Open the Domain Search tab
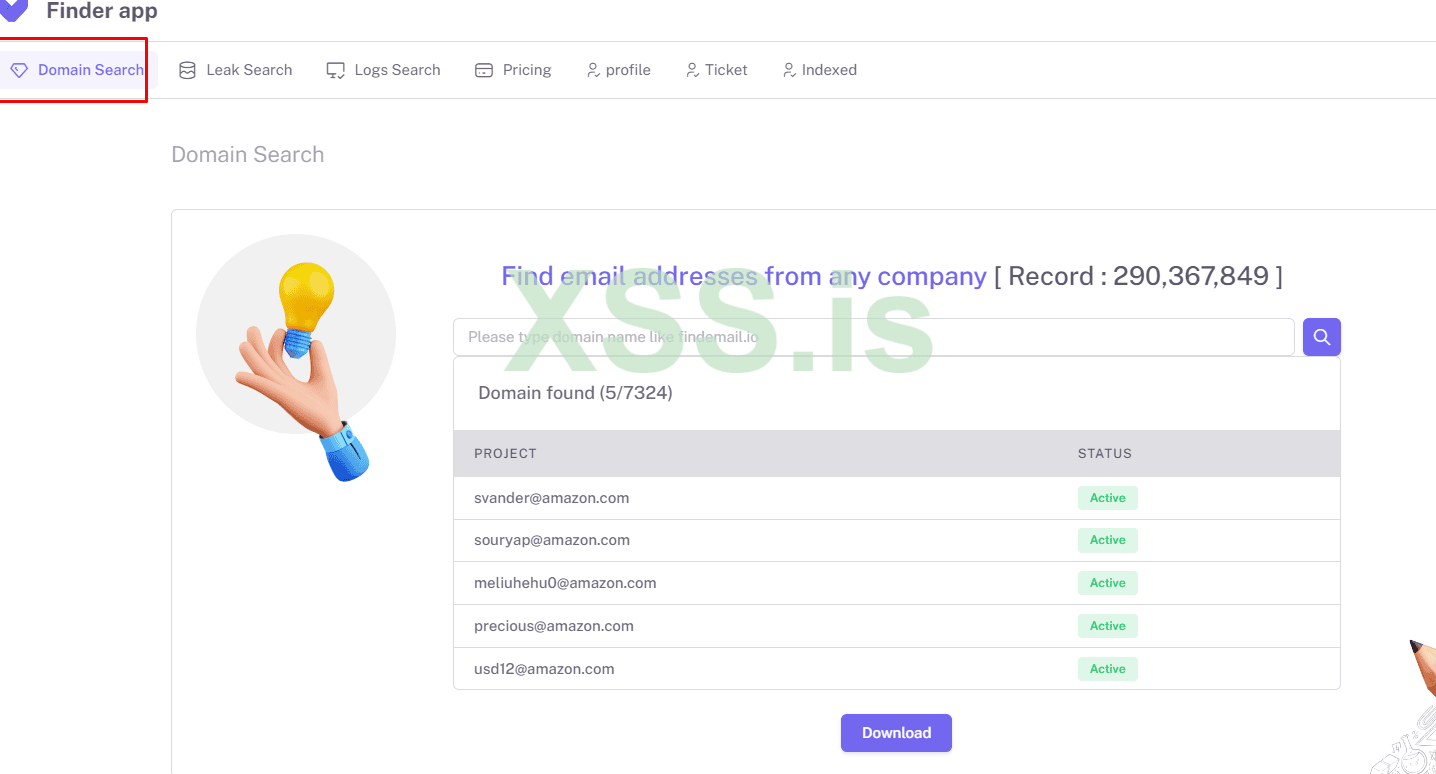Screen dimensions: 1436x774 [x=78, y=70]
